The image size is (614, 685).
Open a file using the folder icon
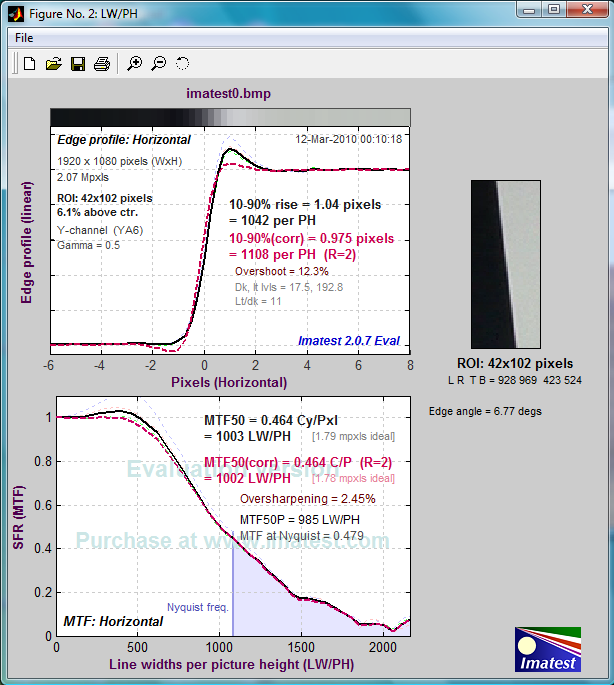coord(54,64)
